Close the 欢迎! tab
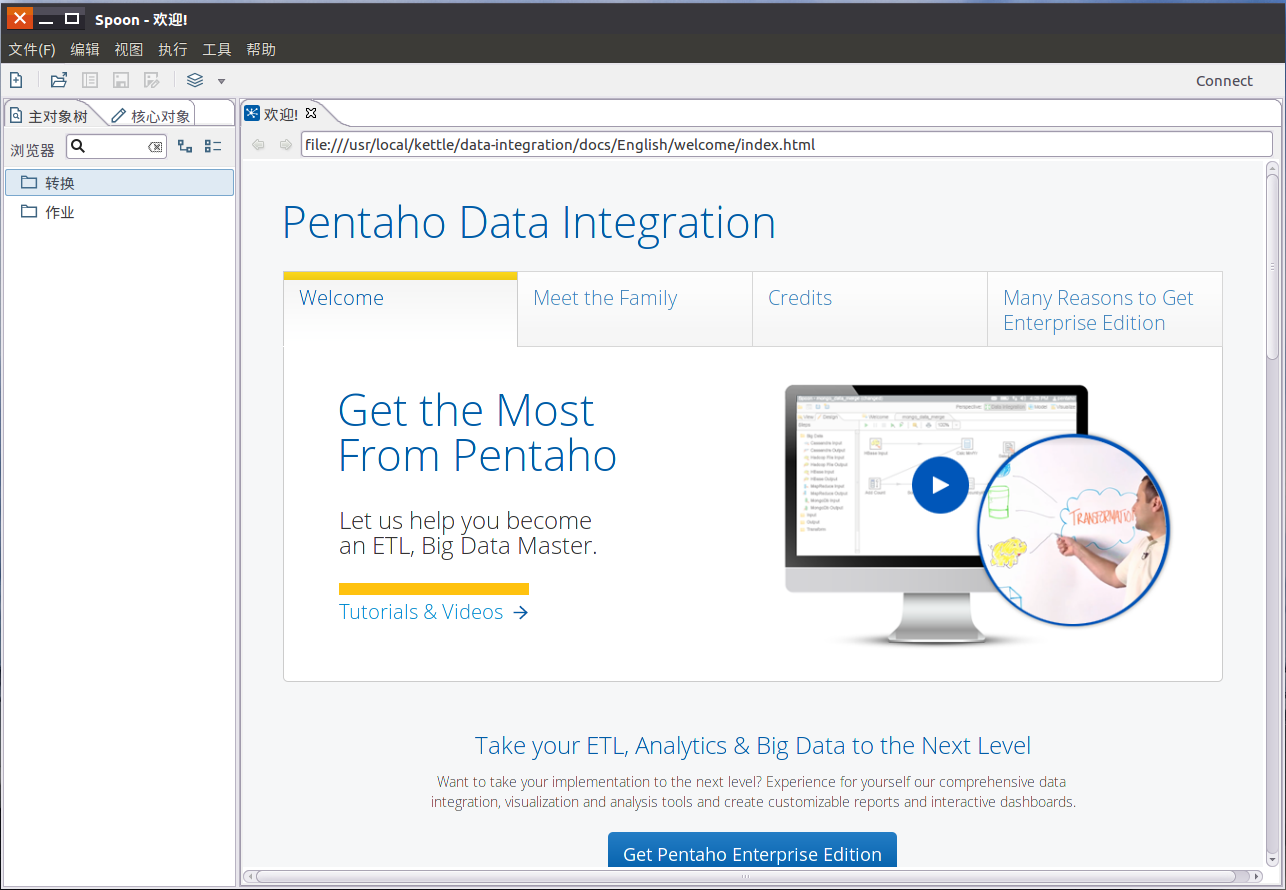 (311, 113)
